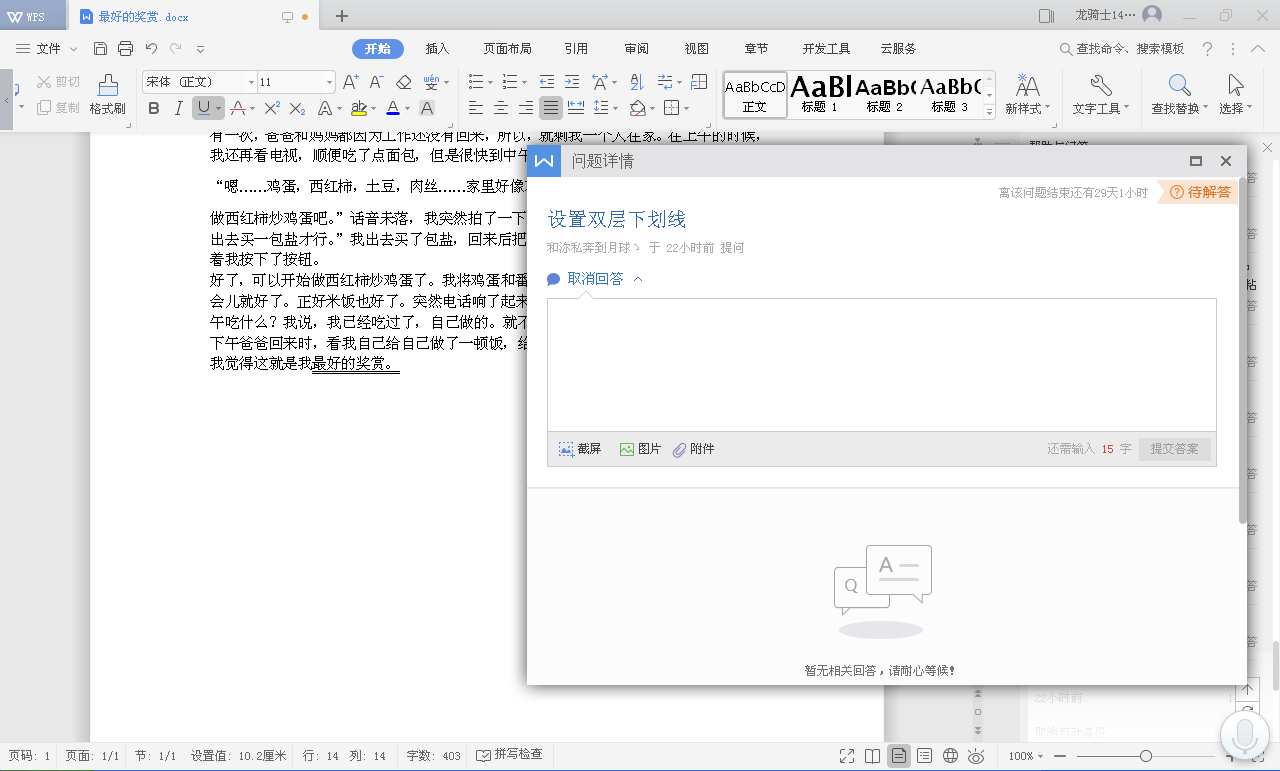Apply the 标题 1 heading style
1280x771 pixels.
(820, 94)
